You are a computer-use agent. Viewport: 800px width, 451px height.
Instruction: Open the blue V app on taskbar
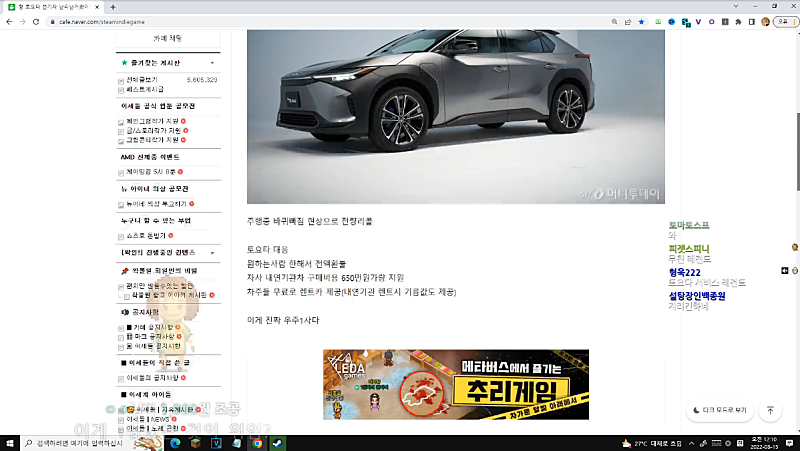tap(216, 443)
